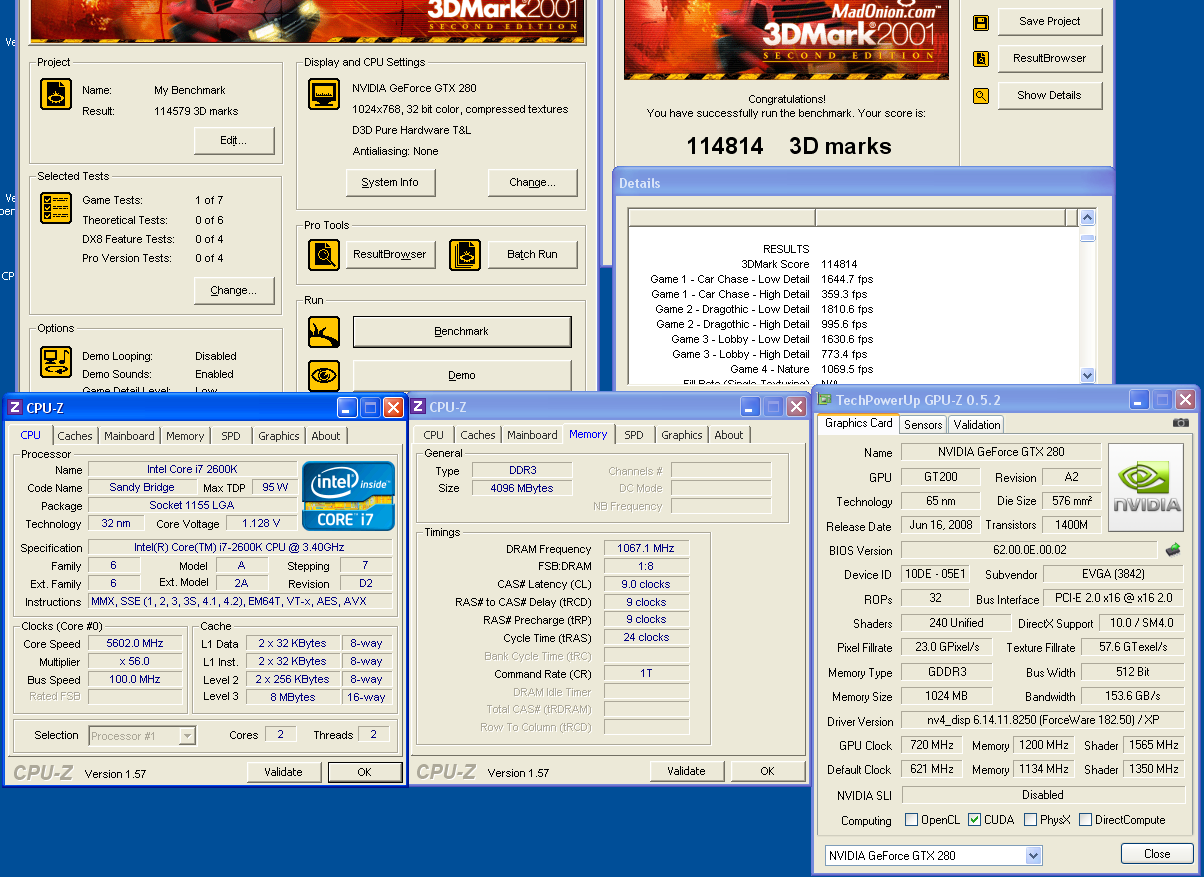Image resolution: width=1204 pixels, height=877 pixels.
Task: Click the Core Speed 5602.0 MHz field
Action: 136,644
